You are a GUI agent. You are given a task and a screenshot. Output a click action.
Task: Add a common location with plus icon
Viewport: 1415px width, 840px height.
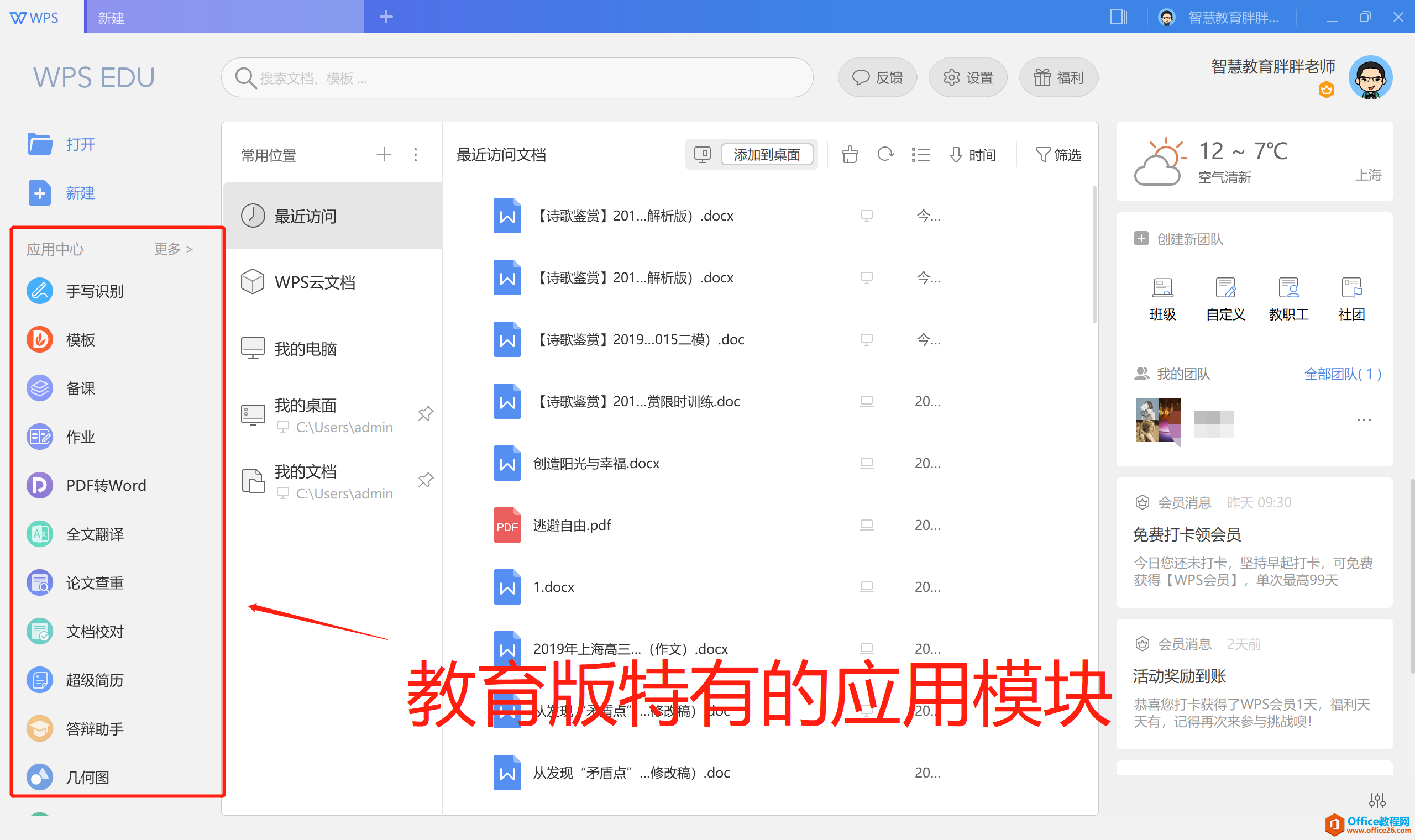pyautogui.click(x=384, y=154)
